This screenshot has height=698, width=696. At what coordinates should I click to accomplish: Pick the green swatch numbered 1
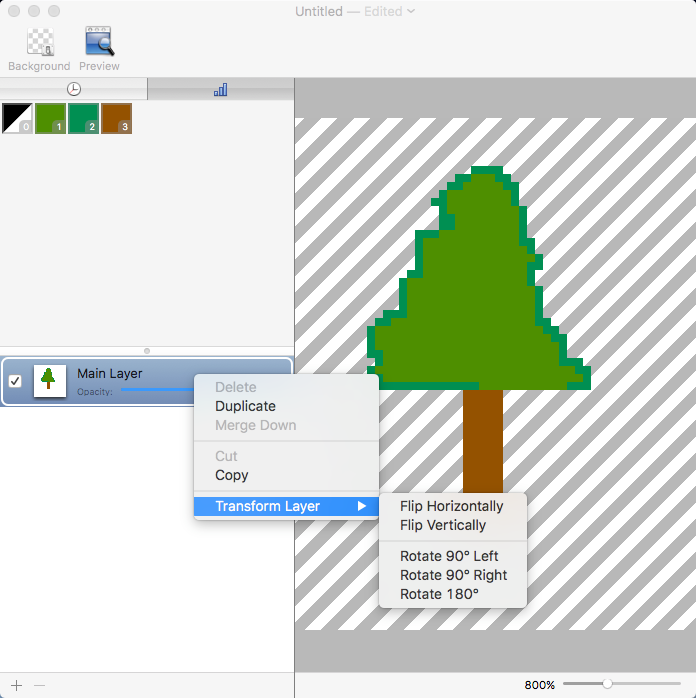pyautogui.click(x=50, y=118)
